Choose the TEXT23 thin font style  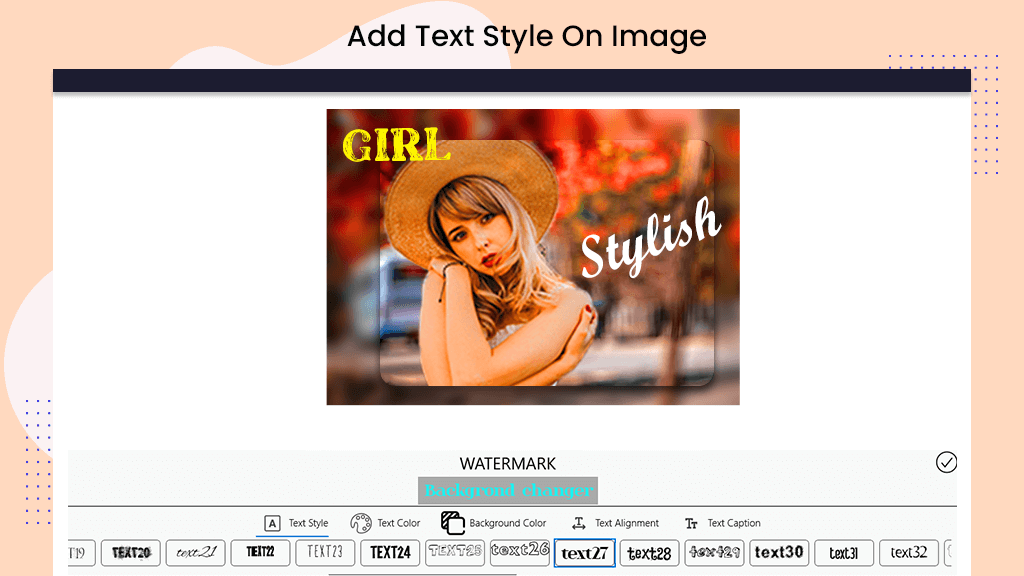[x=325, y=552]
